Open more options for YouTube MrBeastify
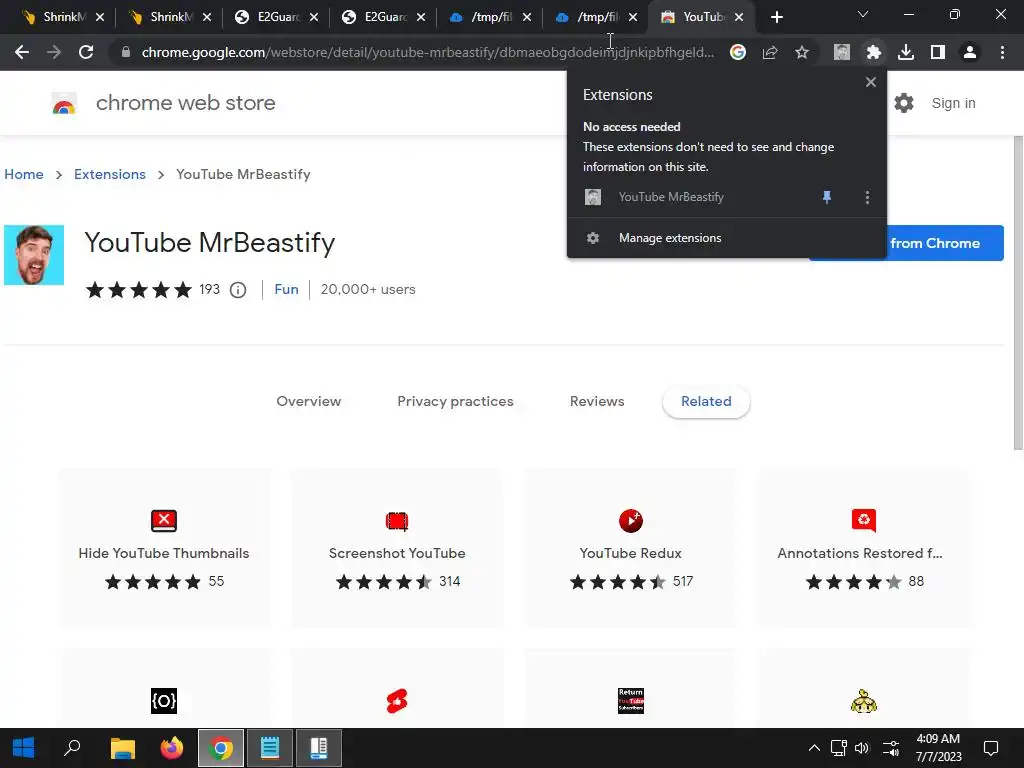 coord(867,197)
